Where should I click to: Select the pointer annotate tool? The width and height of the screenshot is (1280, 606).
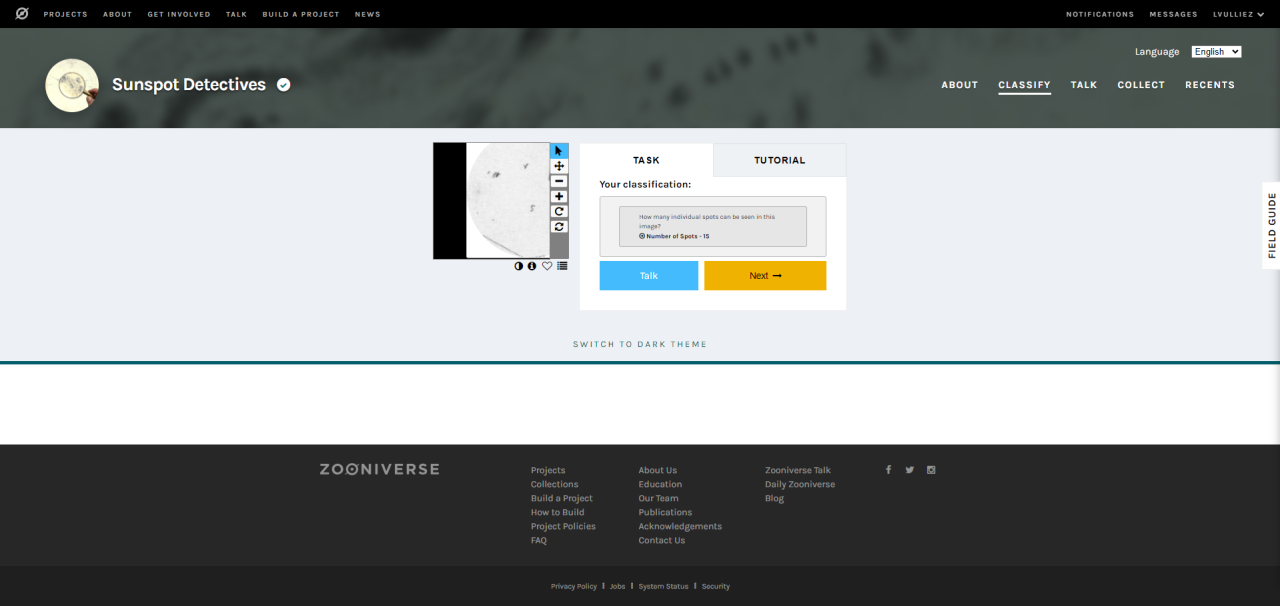pyautogui.click(x=559, y=151)
